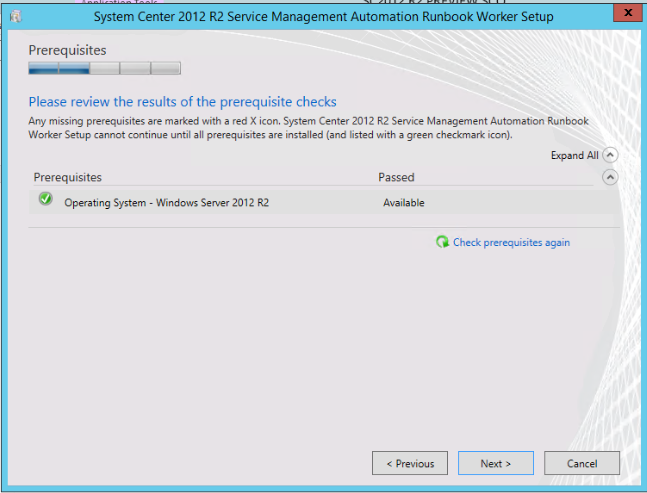Click the window title bar text
647x493 pixels.
coord(323,16)
